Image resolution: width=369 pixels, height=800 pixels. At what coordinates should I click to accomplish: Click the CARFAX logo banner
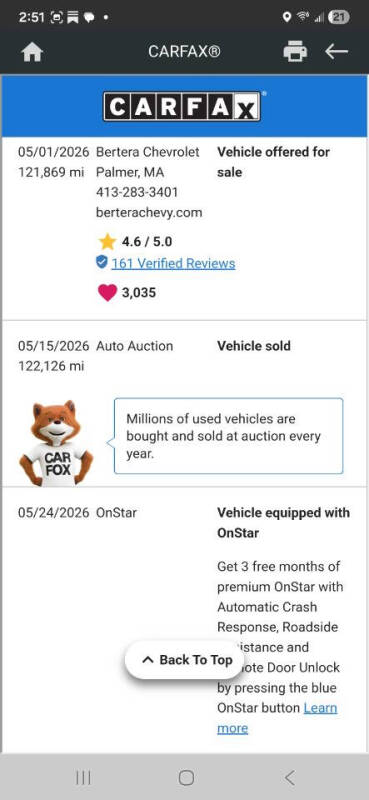point(182,106)
